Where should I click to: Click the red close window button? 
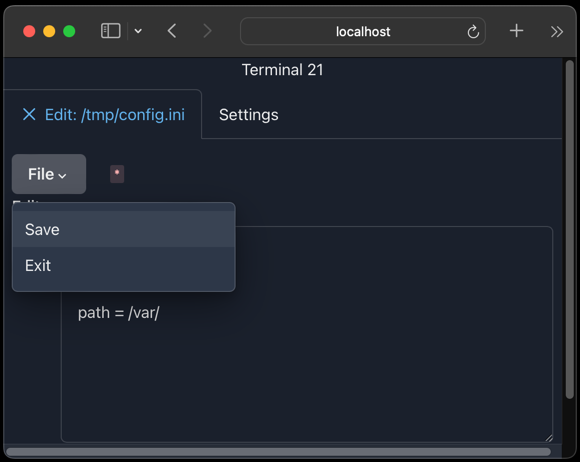(29, 31)
